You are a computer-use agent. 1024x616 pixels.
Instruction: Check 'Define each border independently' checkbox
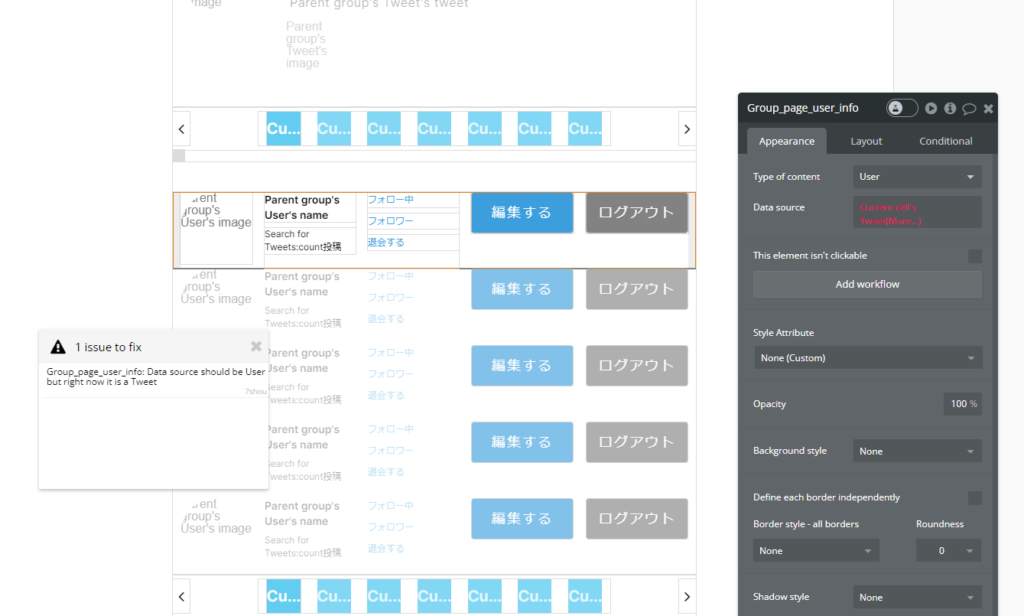point(974,498)
